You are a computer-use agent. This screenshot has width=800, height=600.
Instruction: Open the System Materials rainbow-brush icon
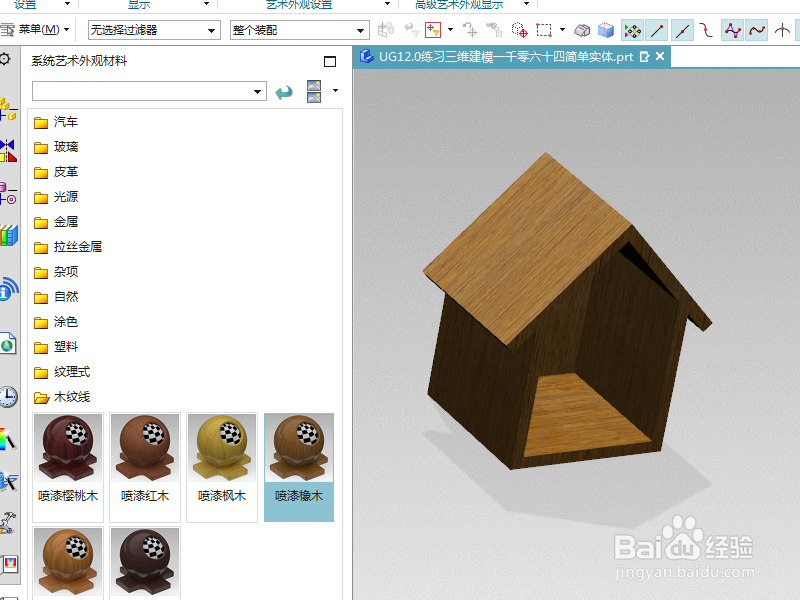pyautogui.click(x=8, y=439)
